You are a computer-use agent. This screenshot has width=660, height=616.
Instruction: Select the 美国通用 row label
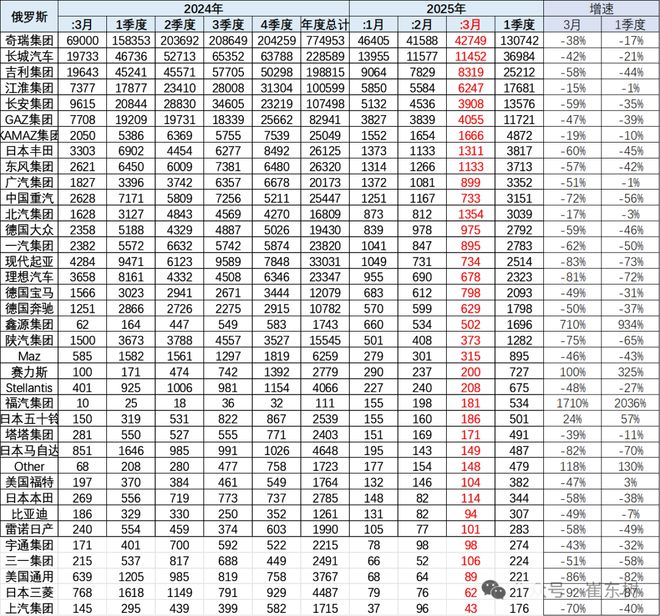pos(29,577)
